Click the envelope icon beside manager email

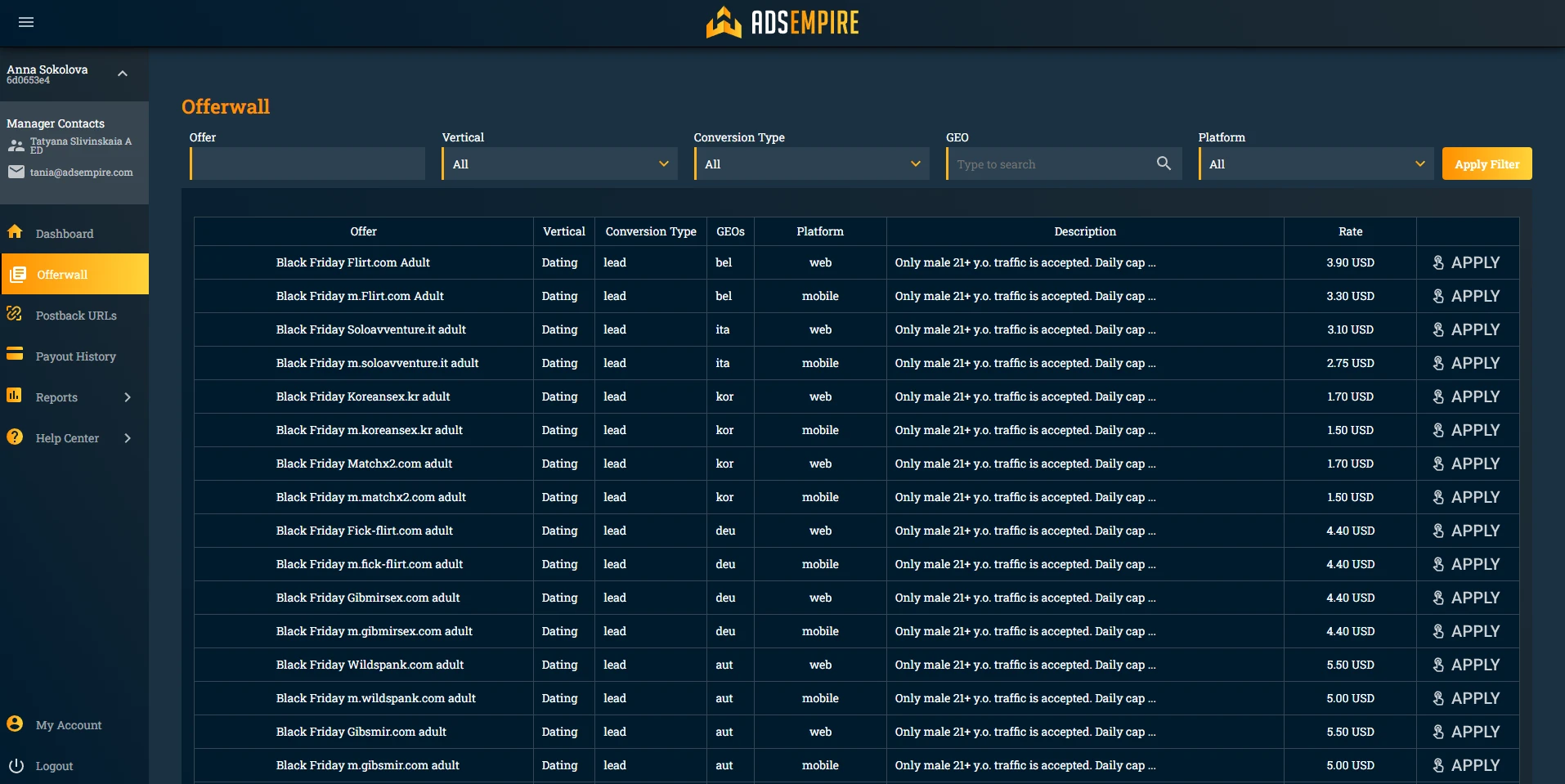coord(16,172)
